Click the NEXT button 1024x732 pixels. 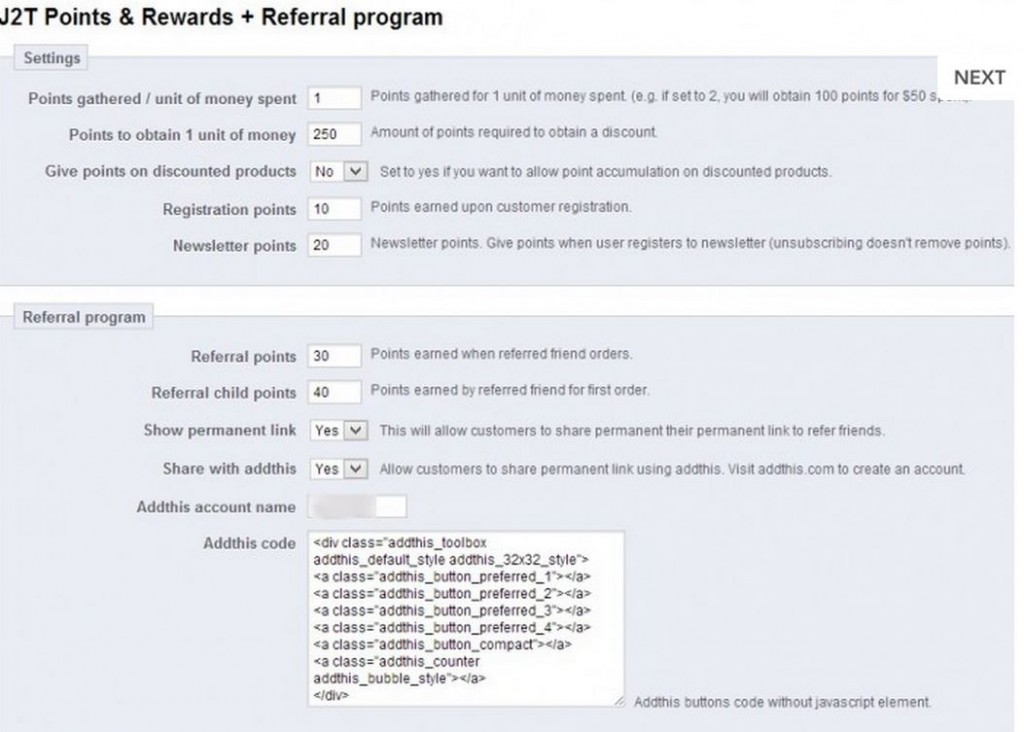979,77
